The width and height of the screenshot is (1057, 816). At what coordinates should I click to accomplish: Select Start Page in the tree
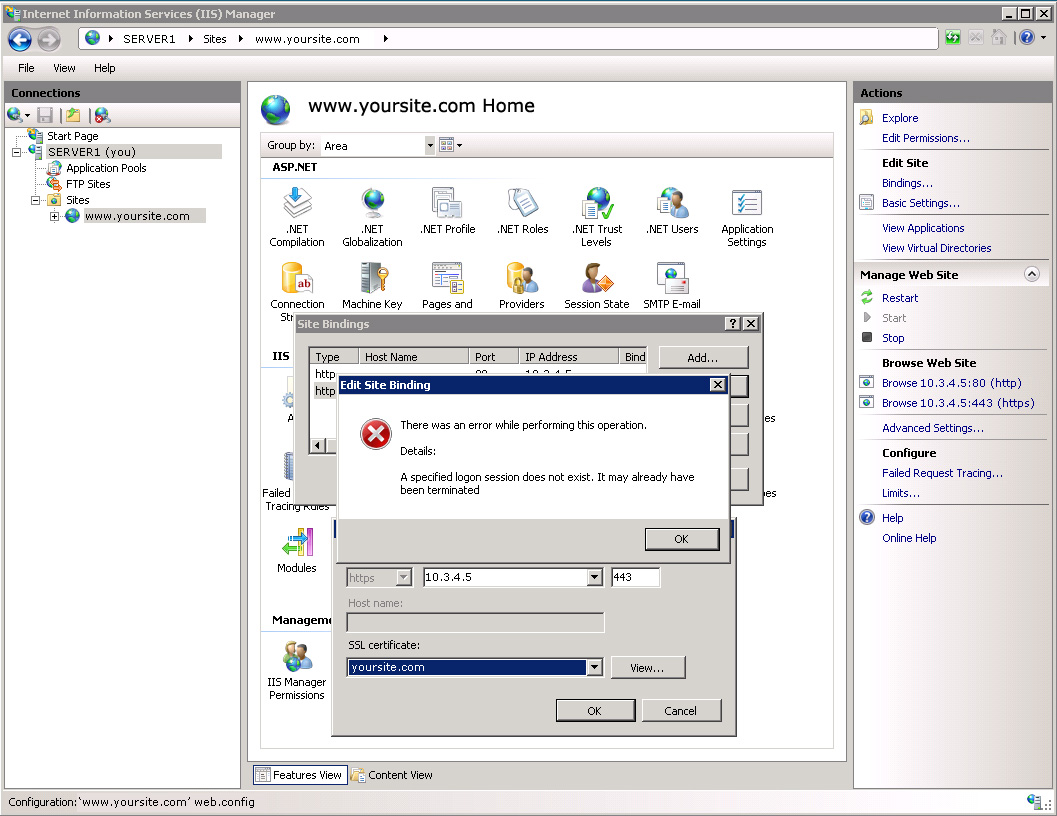72,136
